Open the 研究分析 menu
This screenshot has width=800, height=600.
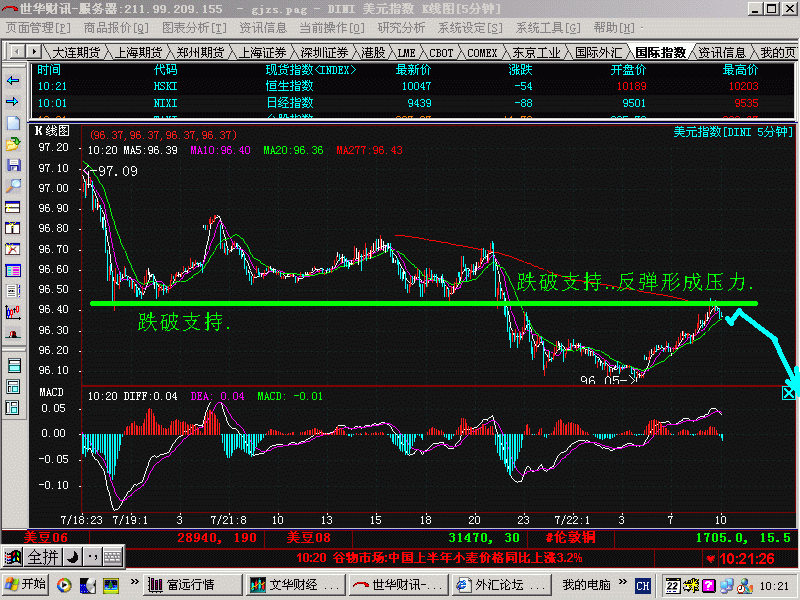[401, 28]
